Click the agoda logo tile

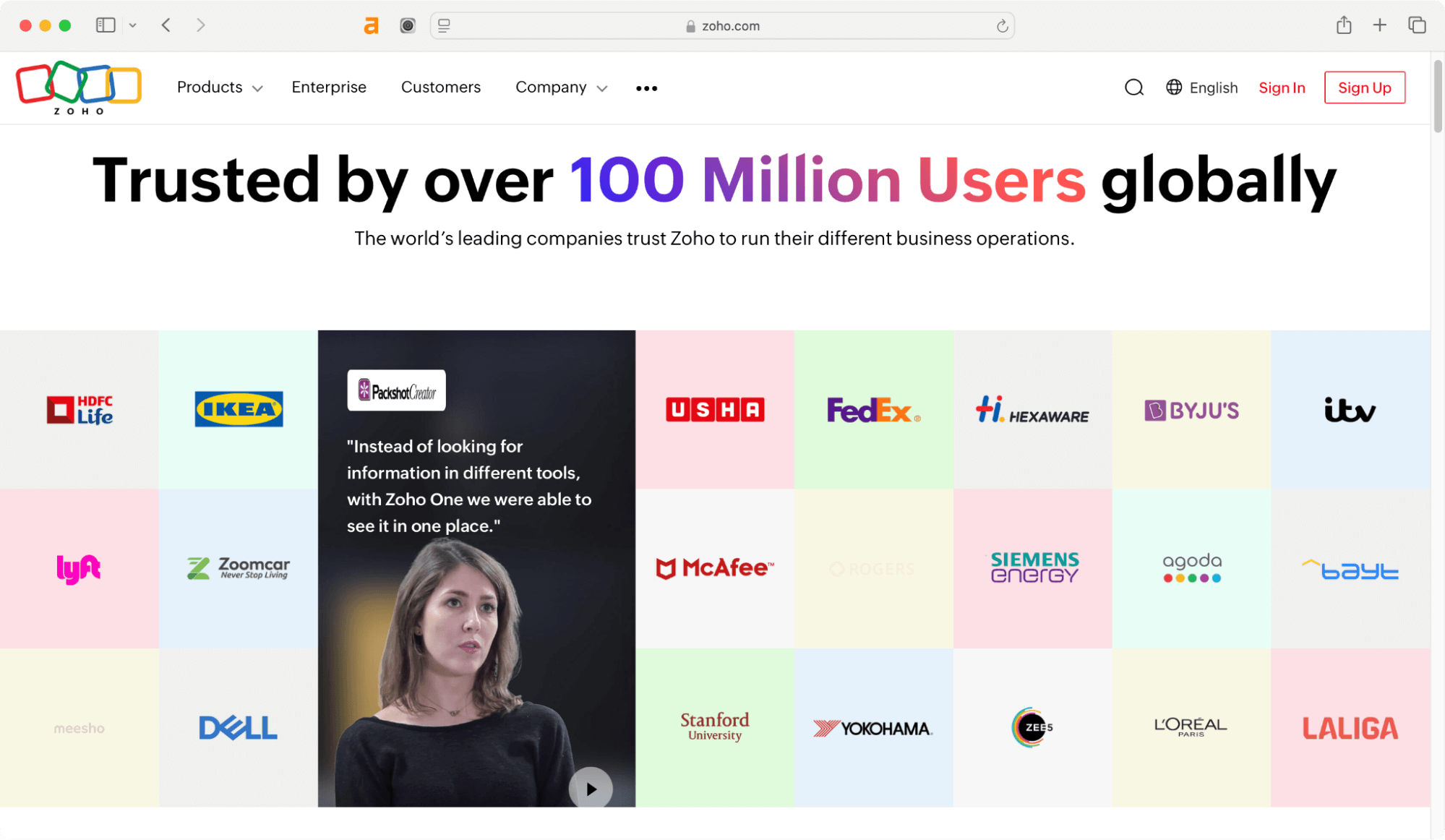(1191, 569)
